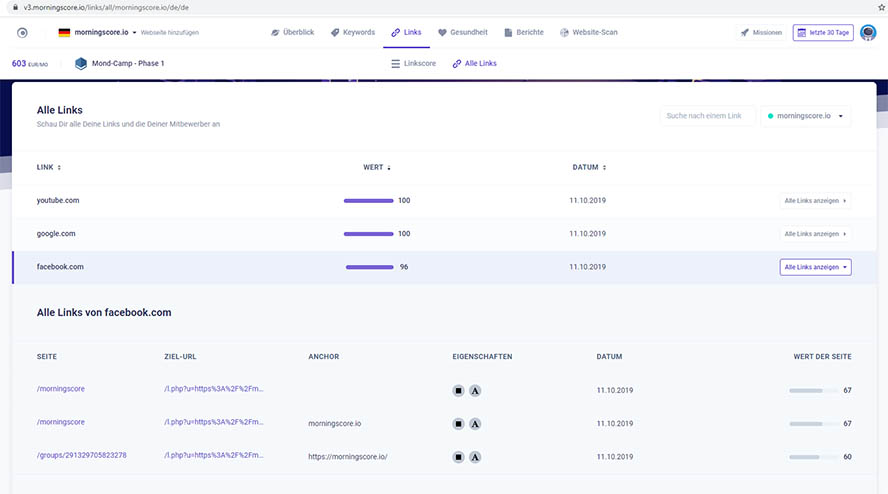The height and width of the screenshot is (494, 888).
Task: Click the rocket icon beside Missionen
Action: click(x=745, y=33)
